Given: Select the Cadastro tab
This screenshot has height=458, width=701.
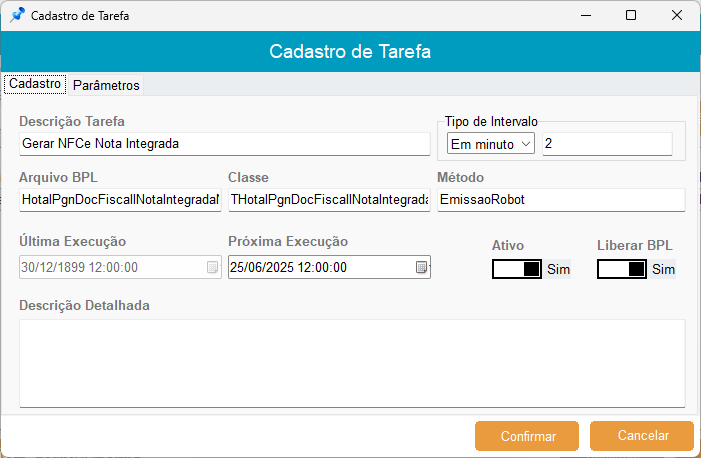Looking at the screenshot, I should click(35, 84).
